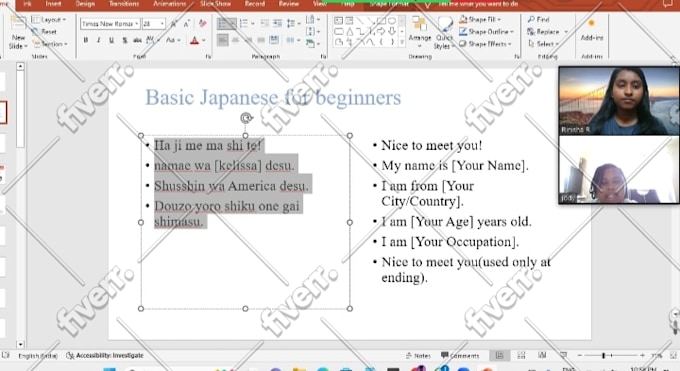Click the rotation handle above the text box
The image size is (680, 371).
coord(246,118)
